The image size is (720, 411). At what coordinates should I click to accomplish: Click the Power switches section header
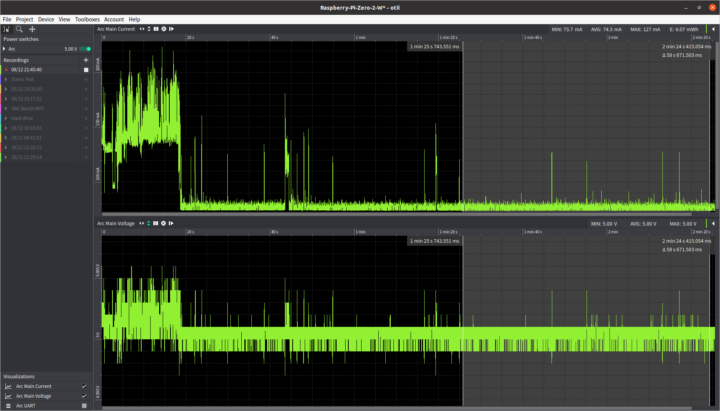pos(21,39)
